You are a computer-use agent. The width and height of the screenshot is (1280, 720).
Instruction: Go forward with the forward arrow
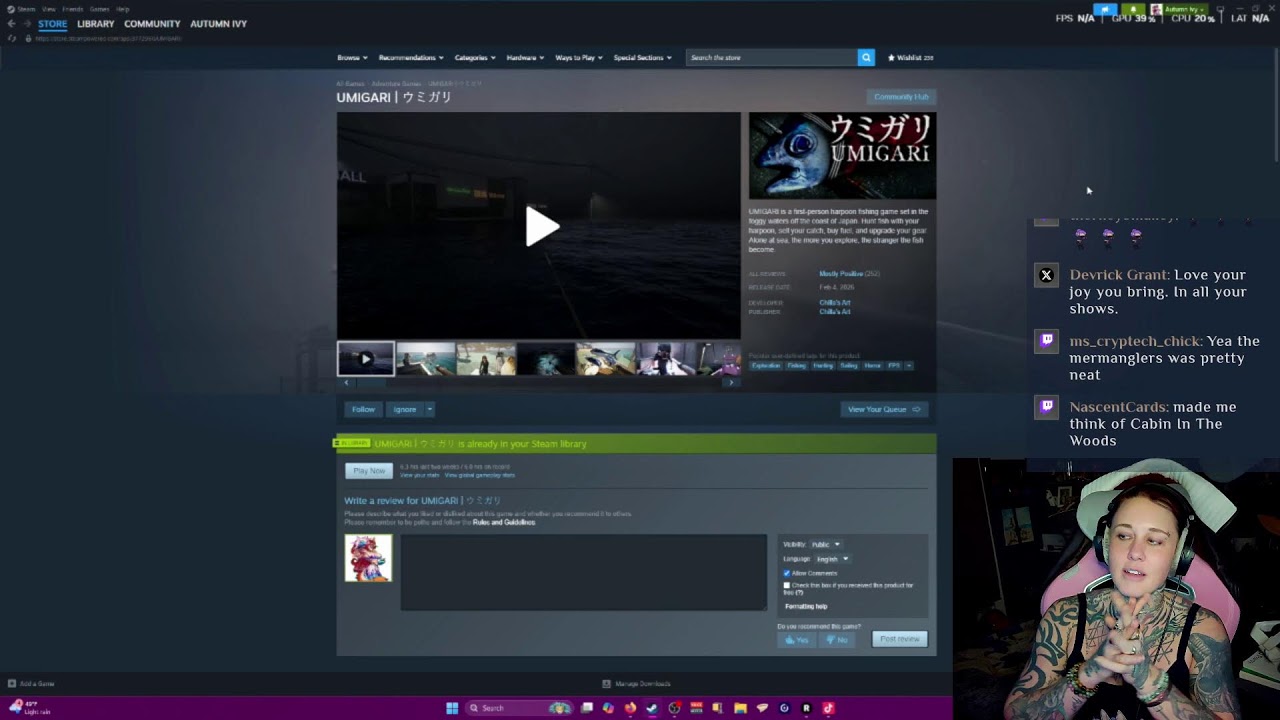pyautogui.click(x=25, y=23)
